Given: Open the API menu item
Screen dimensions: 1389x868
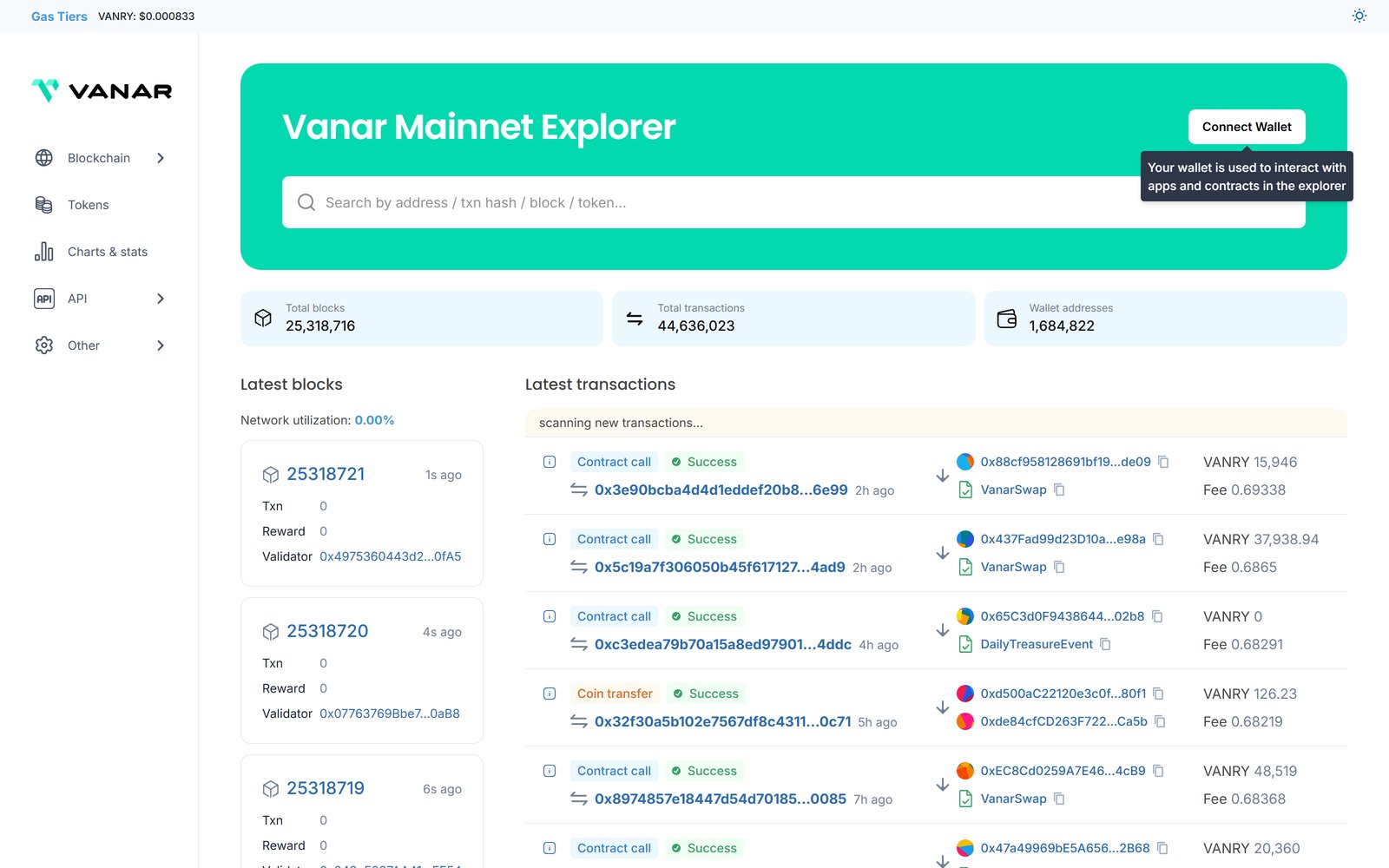Looking at the screenshot, I should point(77,299).
